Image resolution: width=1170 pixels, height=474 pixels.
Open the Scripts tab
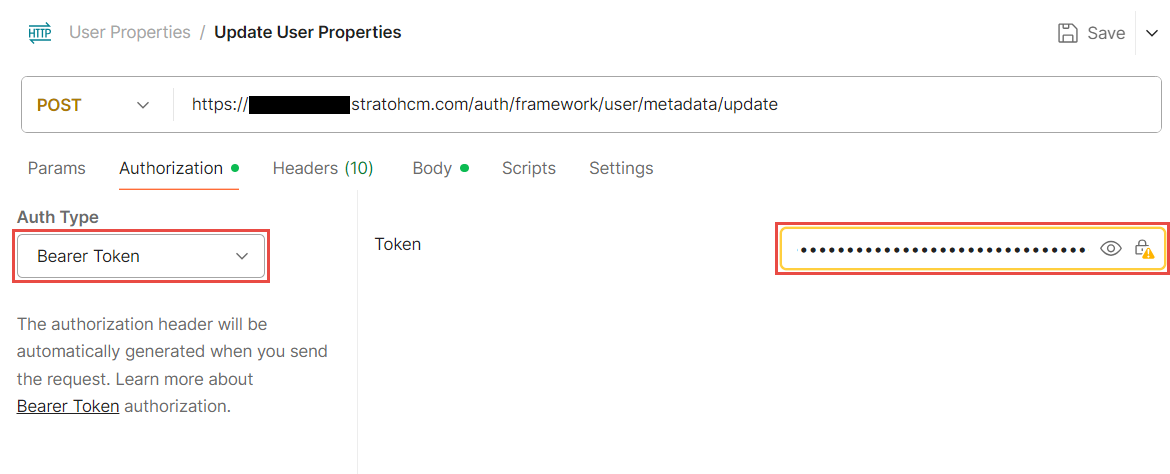[x=528, y=168]
